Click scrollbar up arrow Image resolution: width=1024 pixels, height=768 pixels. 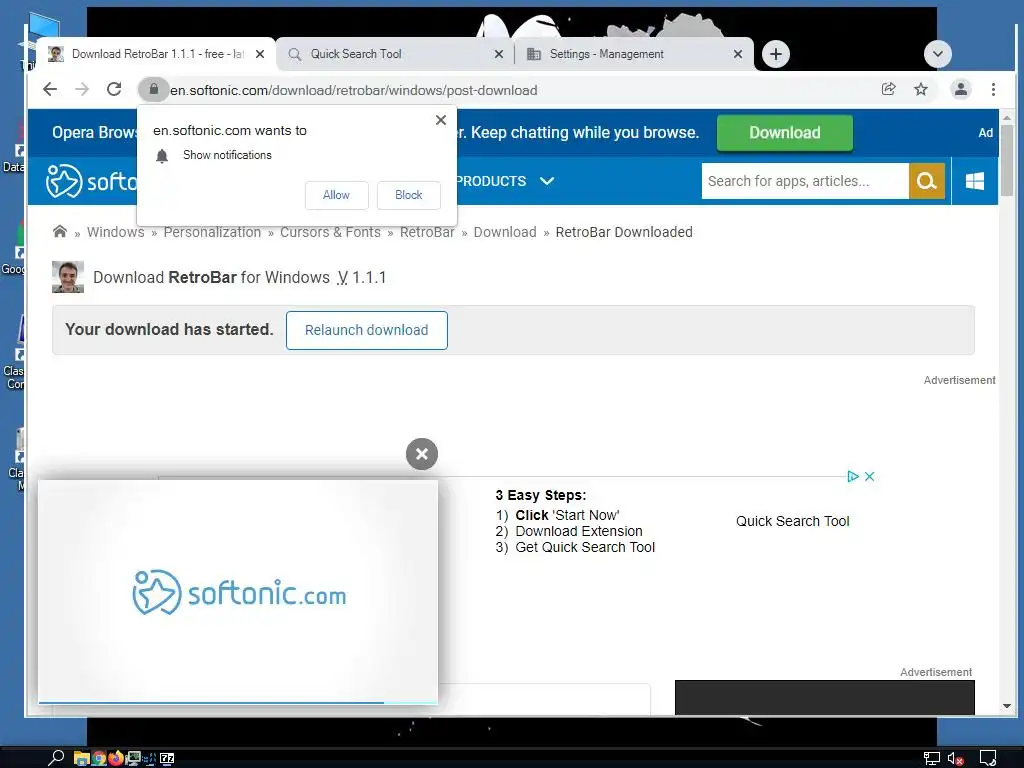[1006, 118]
